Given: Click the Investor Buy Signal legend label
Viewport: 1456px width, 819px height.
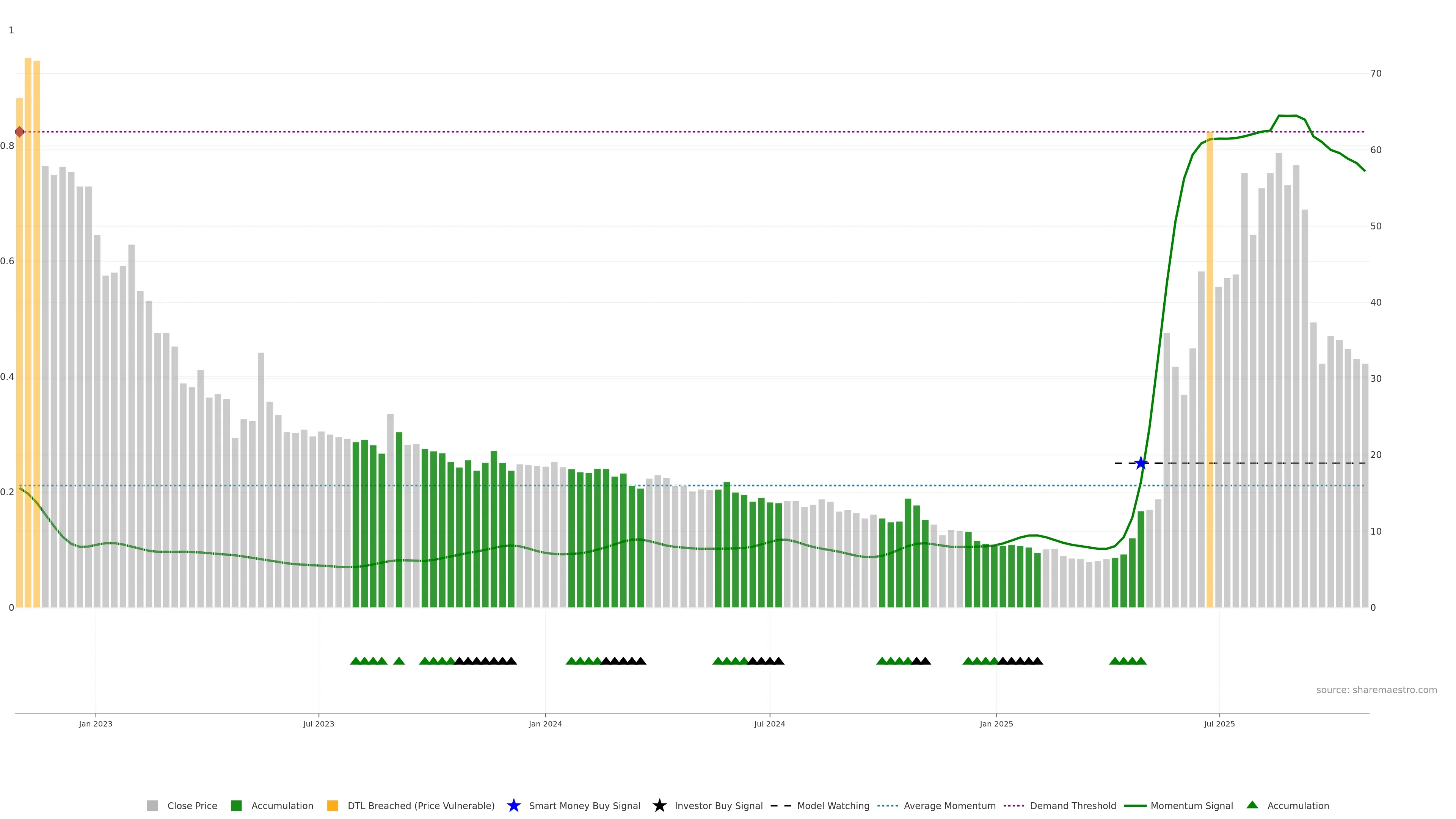Looking at the screenshot, I should [719, 806].
